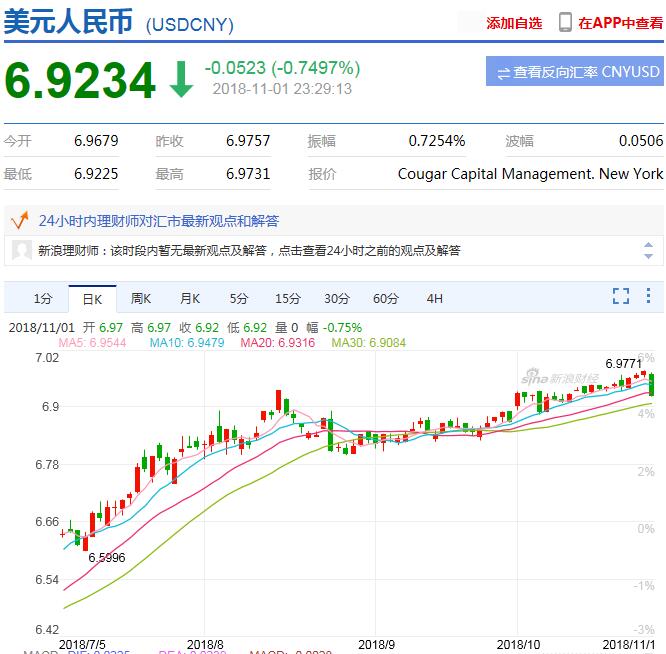Click the fullscreen chart icon
Viewport: 666px width, 654px height.
tap(621, 296)
